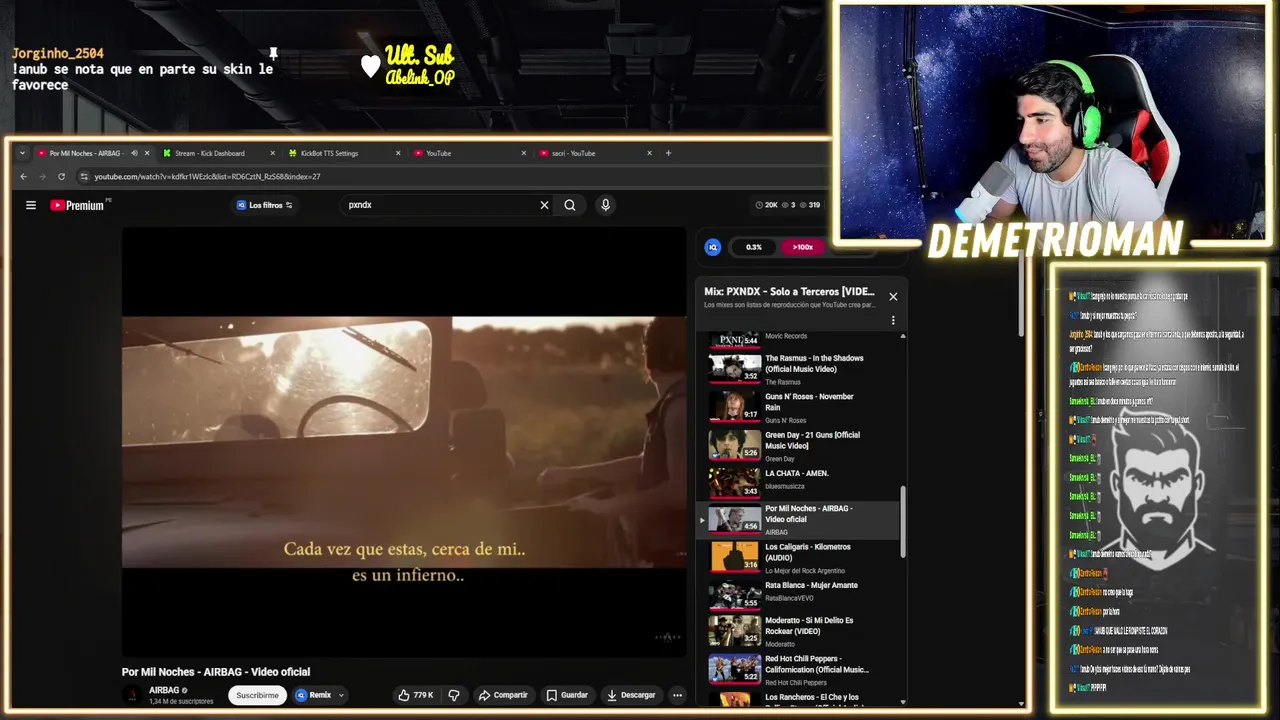Share the video via Compartir
Image resolution: width=1280 pixels, height=720 pixels.
click(x=502, y=695)
